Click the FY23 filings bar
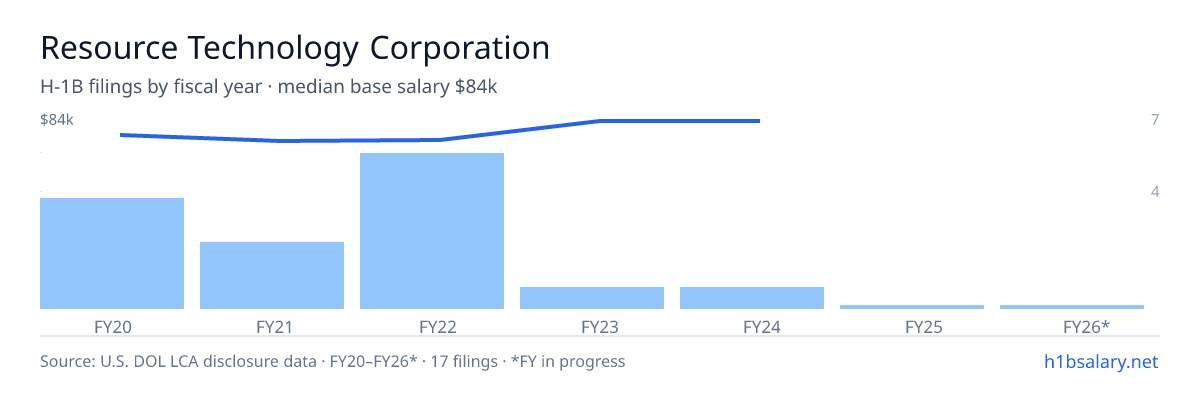The width and height of the screenshot is (1200, 400). click(x=592, y=298)
